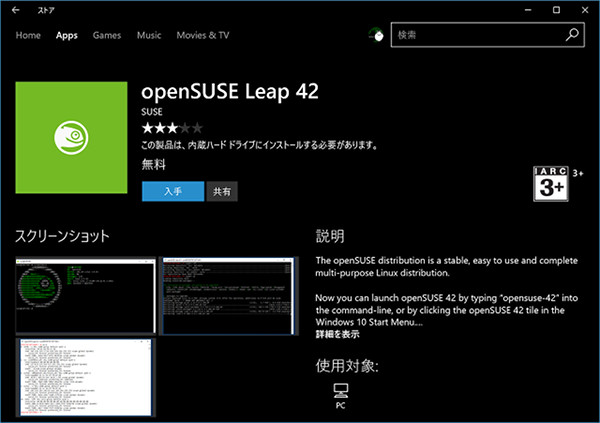Click the search magnifier icon
600x423 pixels.
tap(572, 35)
